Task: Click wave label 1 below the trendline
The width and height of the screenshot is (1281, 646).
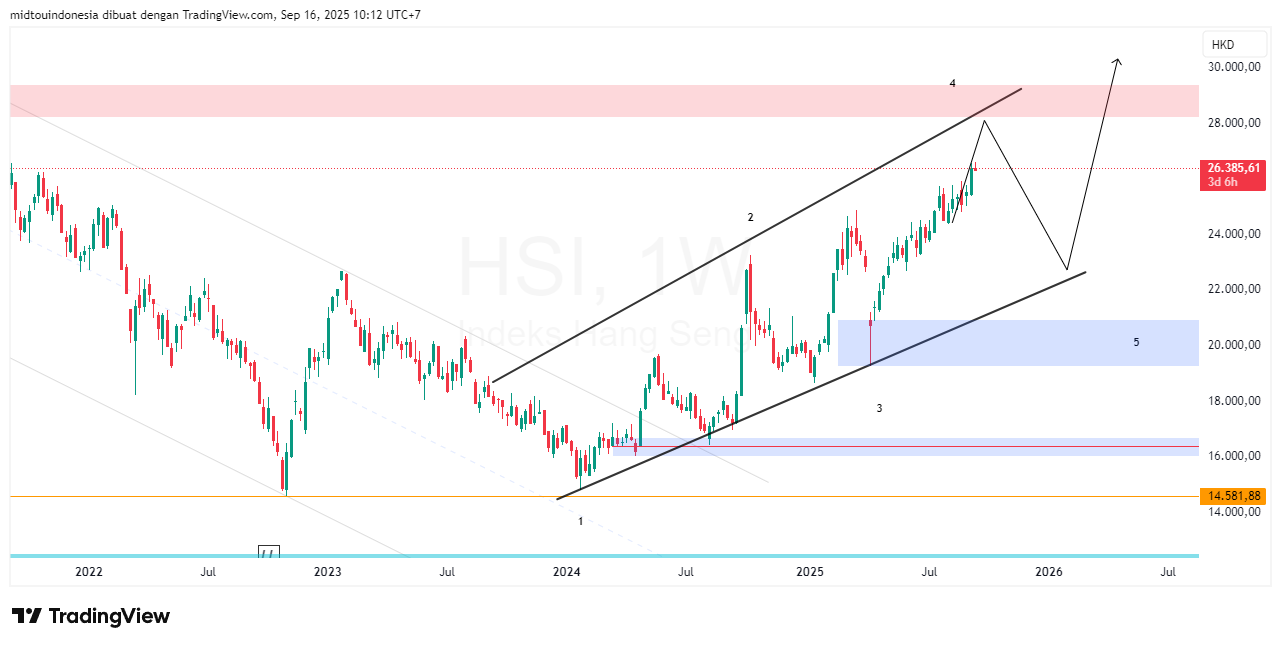Action: tap(580, 521)
